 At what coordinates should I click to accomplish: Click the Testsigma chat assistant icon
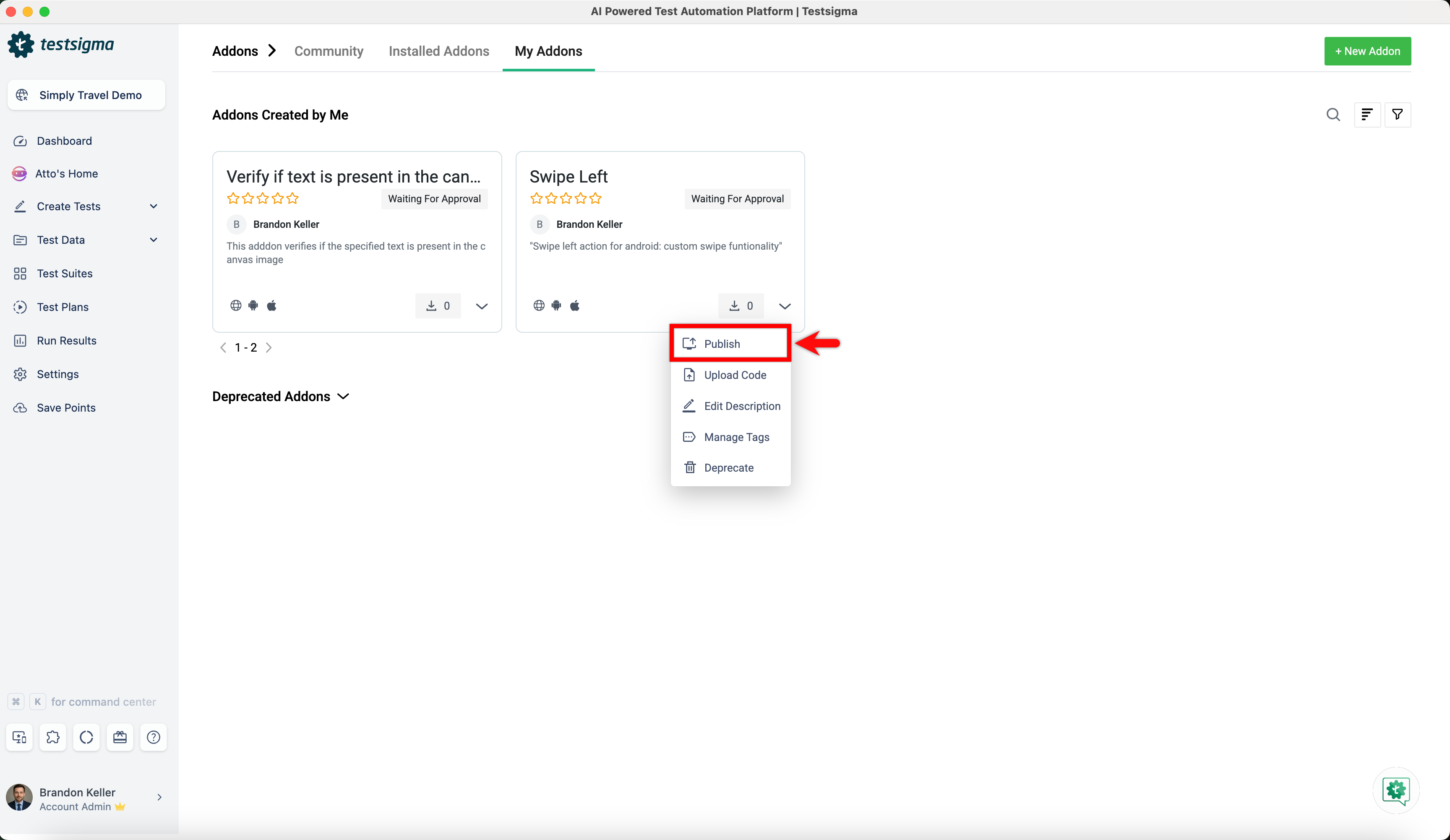click(1395, 790)
